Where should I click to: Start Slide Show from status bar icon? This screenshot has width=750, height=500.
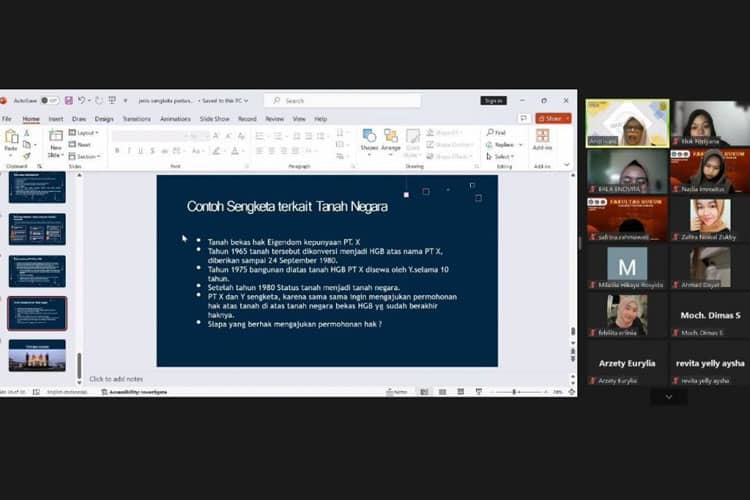[x=479, y=392]
